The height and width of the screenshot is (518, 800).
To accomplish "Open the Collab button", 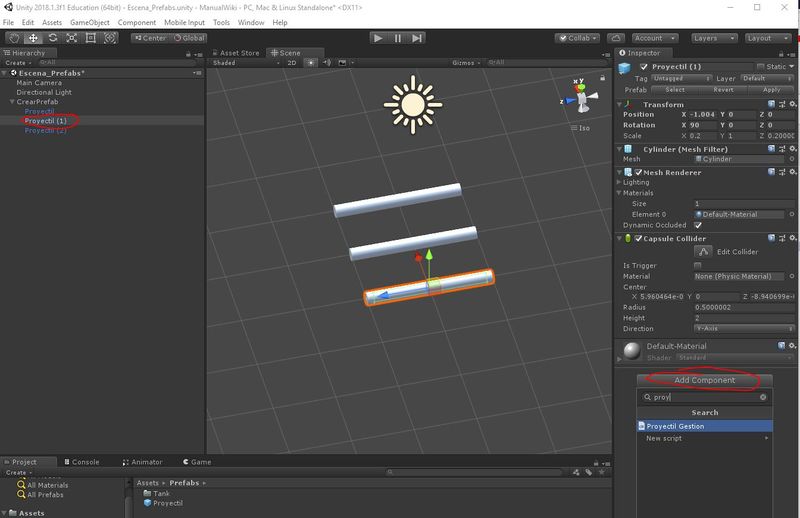I will coord(578,38).
